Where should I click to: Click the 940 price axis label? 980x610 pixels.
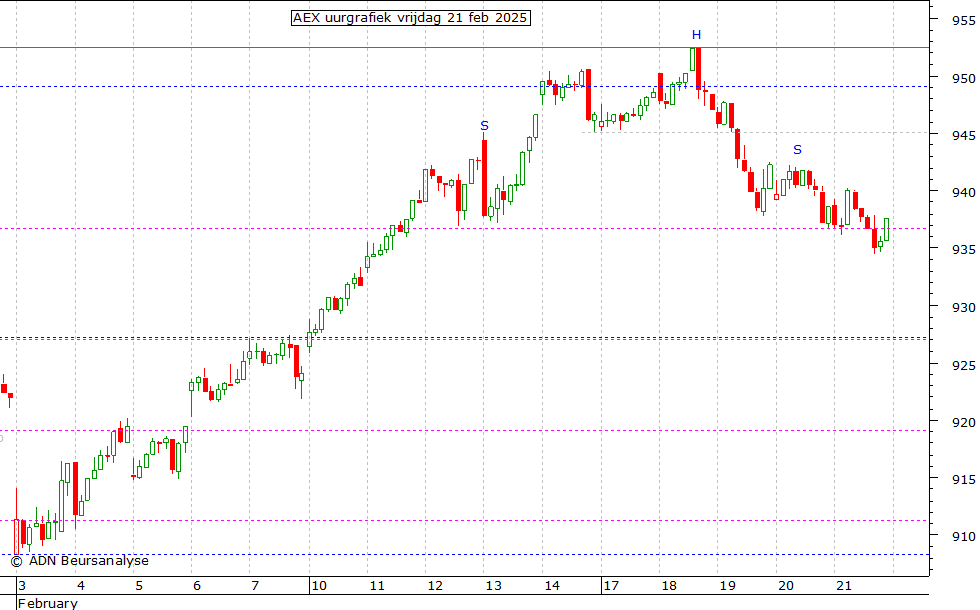(963, 192)
